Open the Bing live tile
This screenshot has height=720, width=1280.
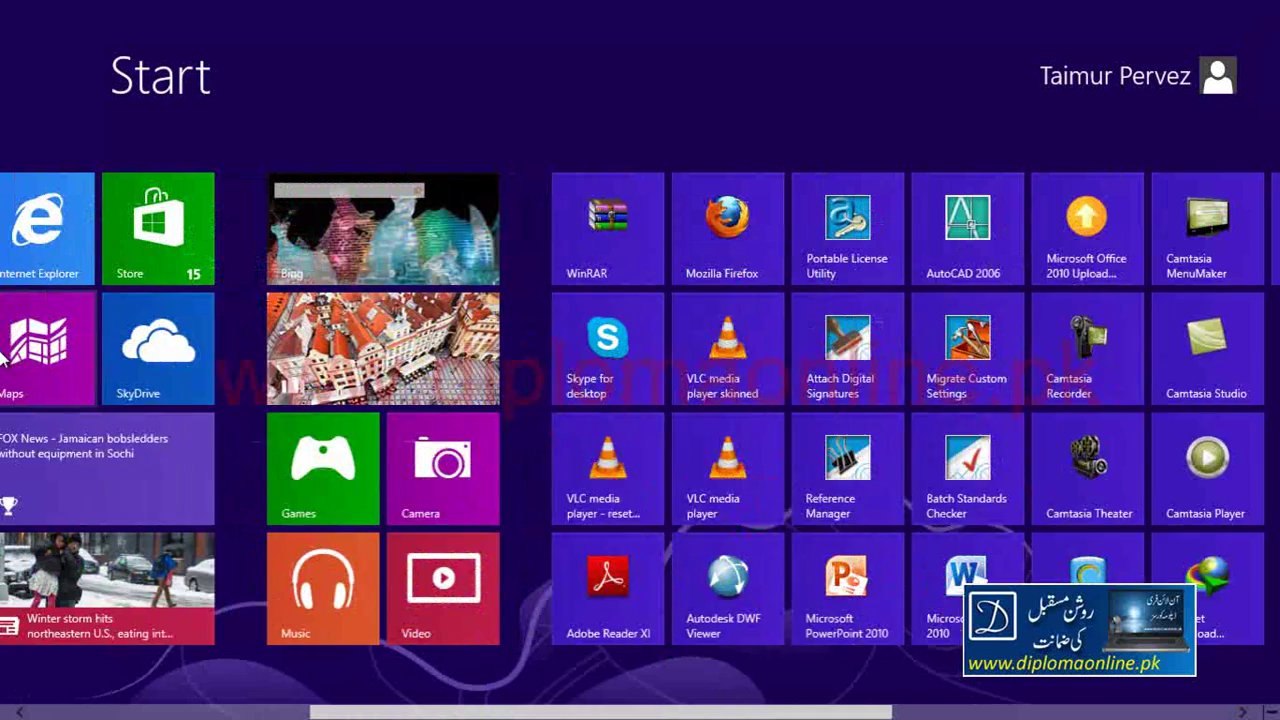pos(383,229)
